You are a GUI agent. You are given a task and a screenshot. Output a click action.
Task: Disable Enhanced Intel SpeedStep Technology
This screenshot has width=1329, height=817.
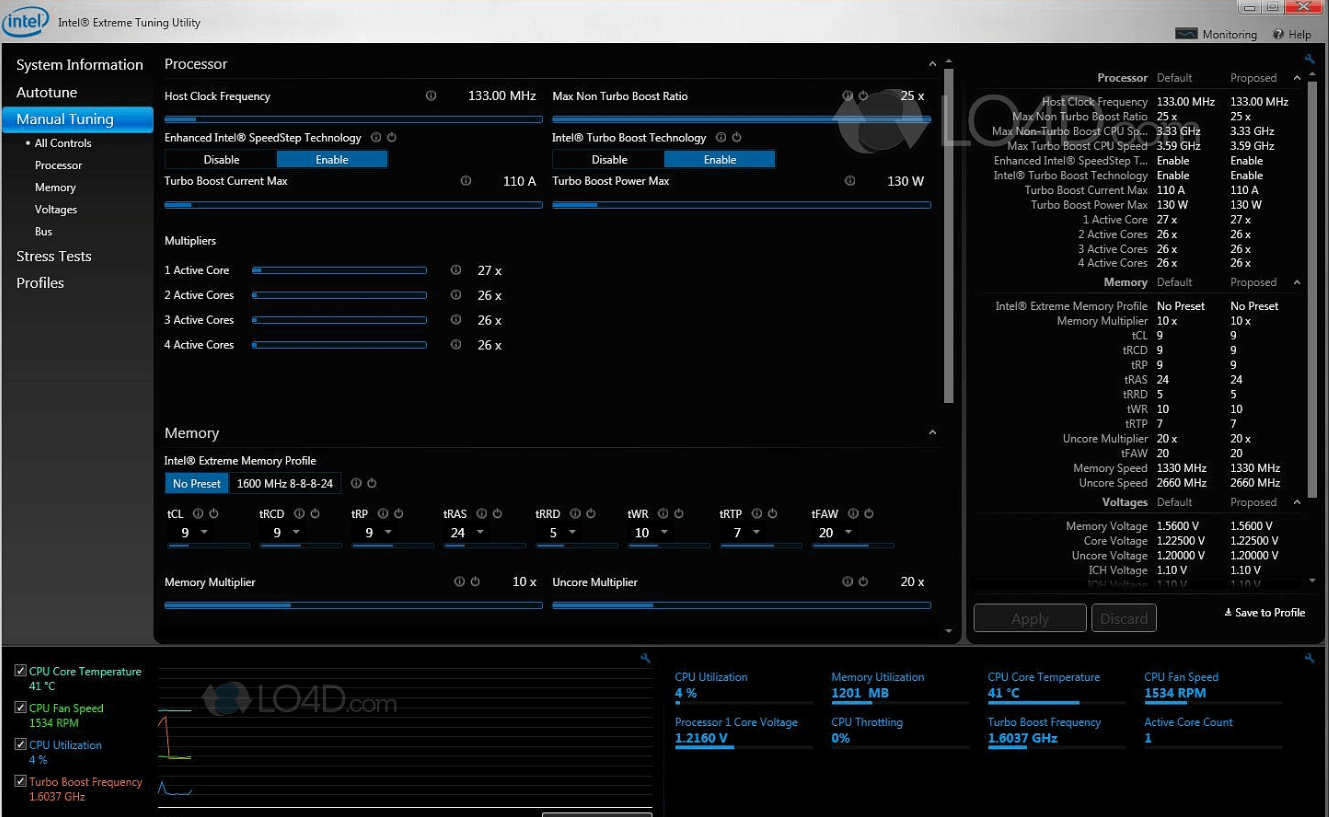tap(222, 159)
